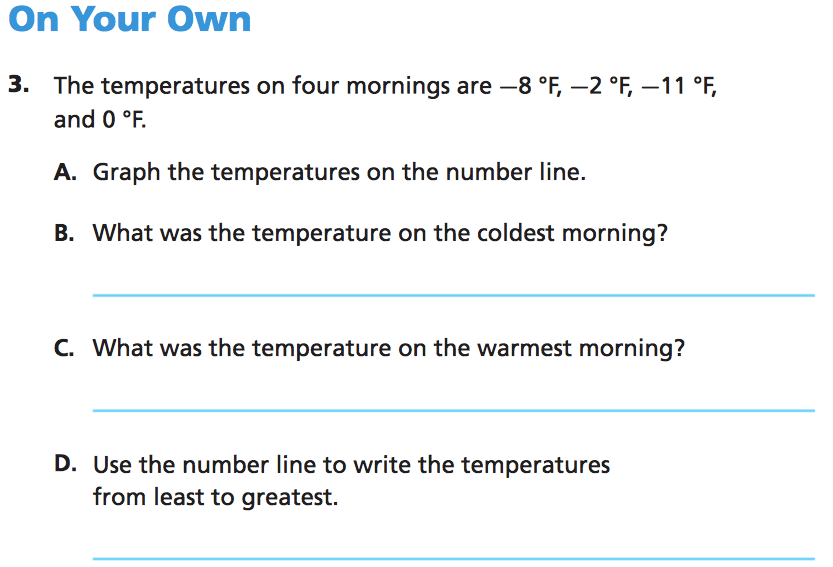833x567 pixels.
Task: Click the −11 °F temperature value
Action: (x=685, y=86)
